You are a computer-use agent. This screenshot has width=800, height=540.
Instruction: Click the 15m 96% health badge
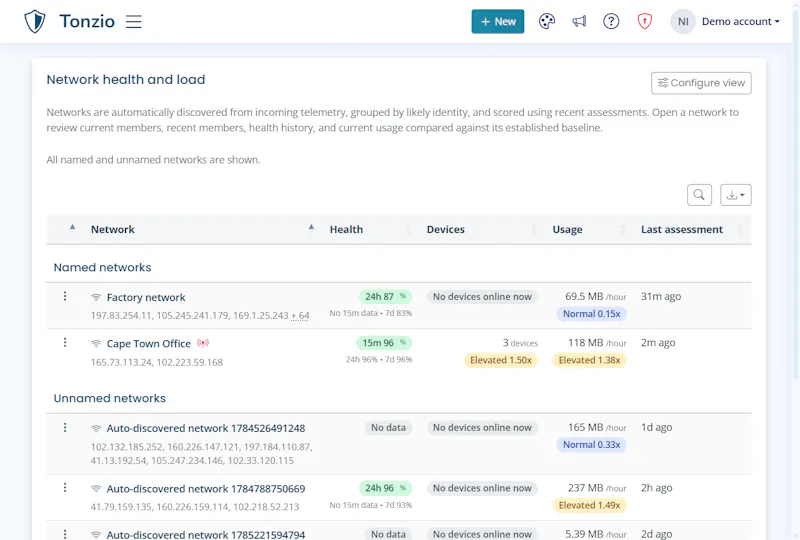(x=384, y=343)
